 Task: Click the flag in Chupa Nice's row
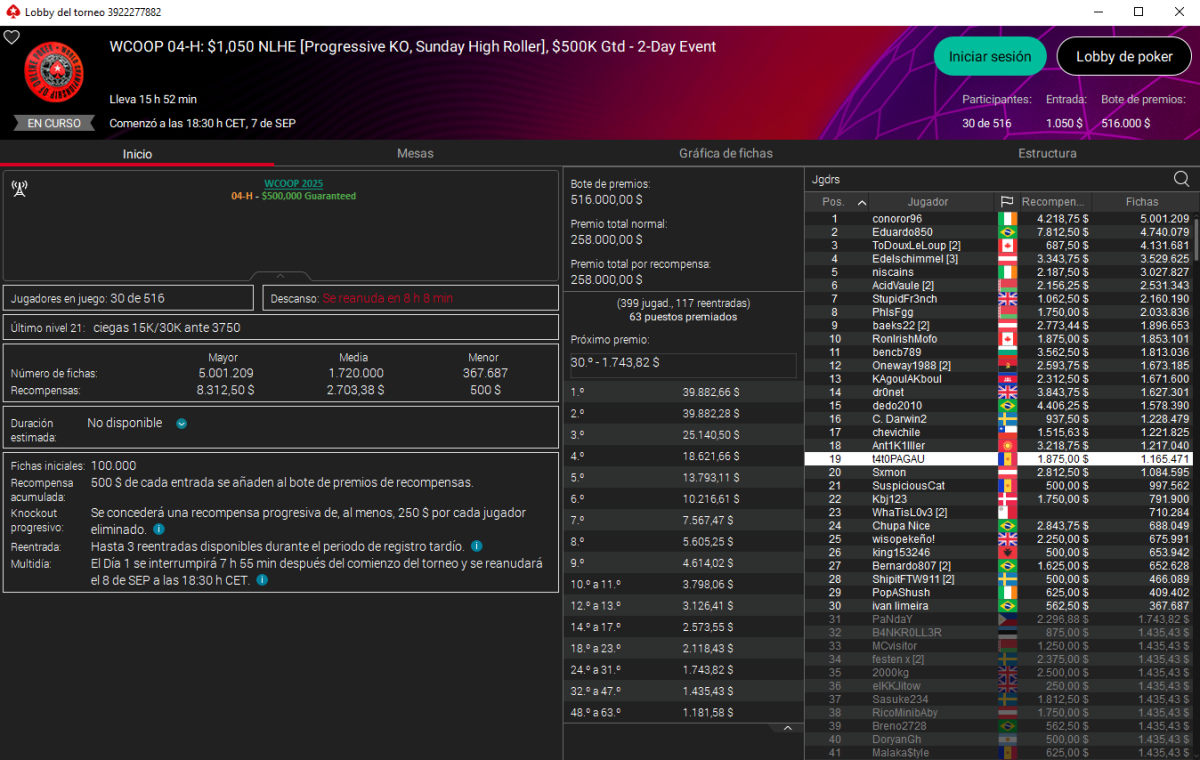(x=1007, y=526)
